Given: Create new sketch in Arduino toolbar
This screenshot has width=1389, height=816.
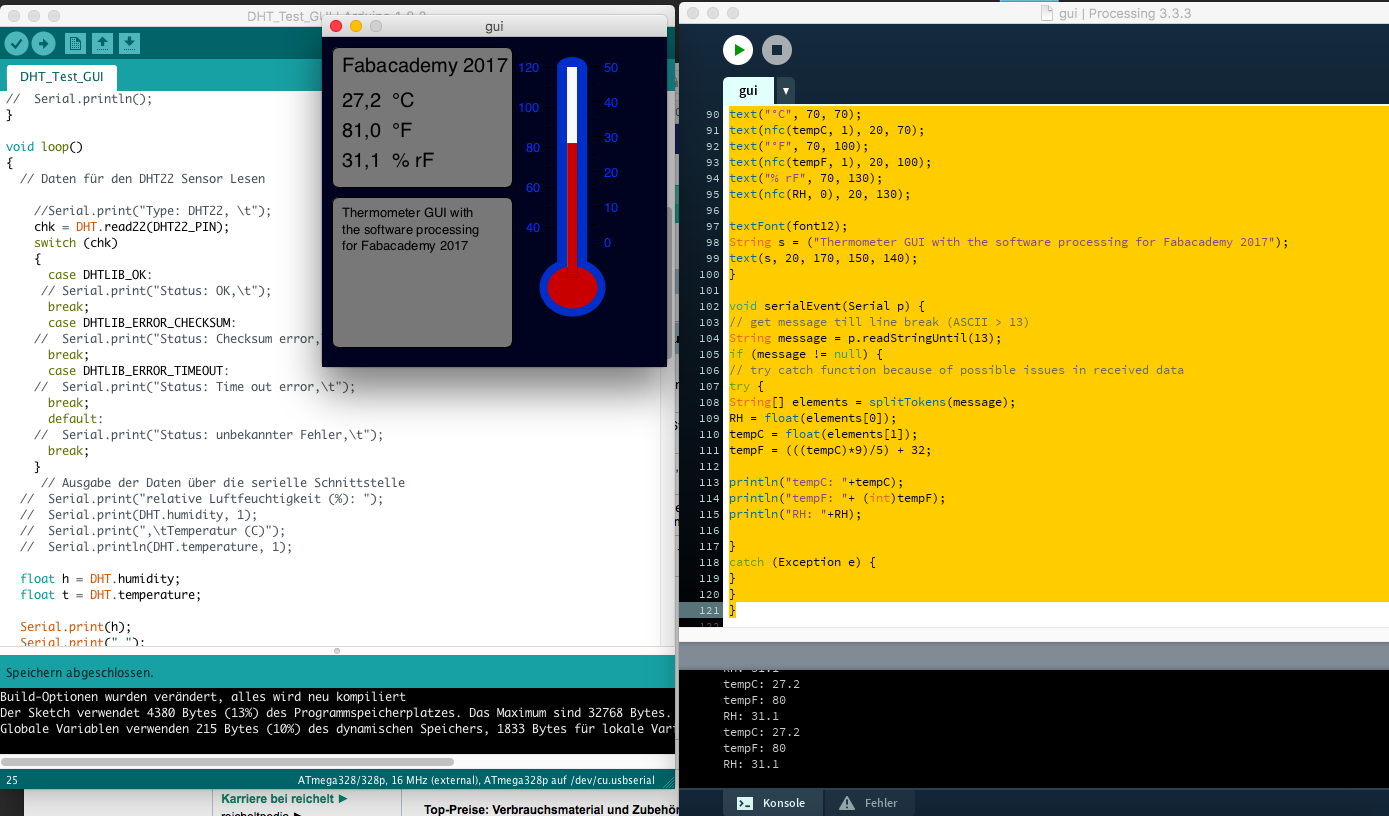Looking at the screenshot, I should point(75,43).
